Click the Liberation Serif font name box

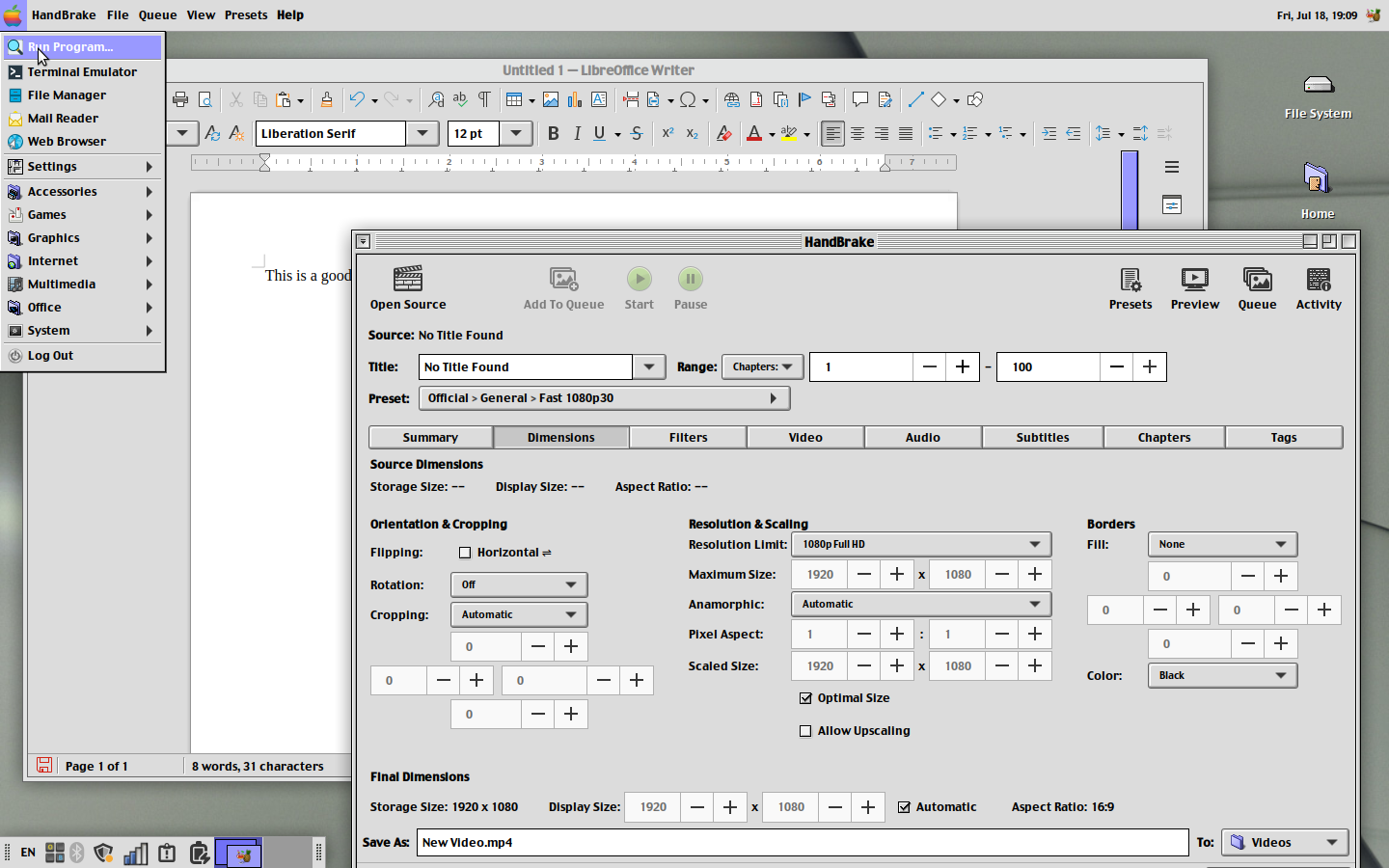(x=330, y=133)
